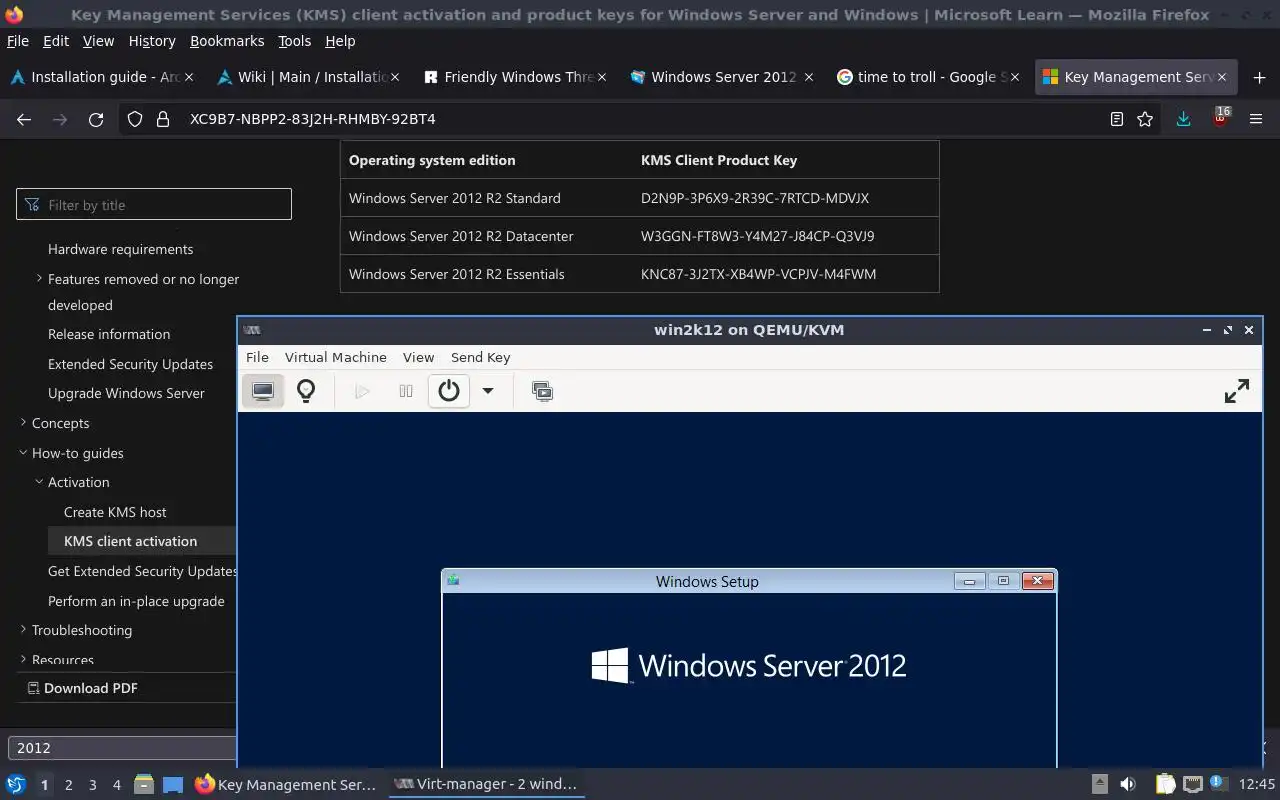This screenshot has width=1280, height=800.
Task: Click the start menu icon in taskbar
Action: [16, 785]
